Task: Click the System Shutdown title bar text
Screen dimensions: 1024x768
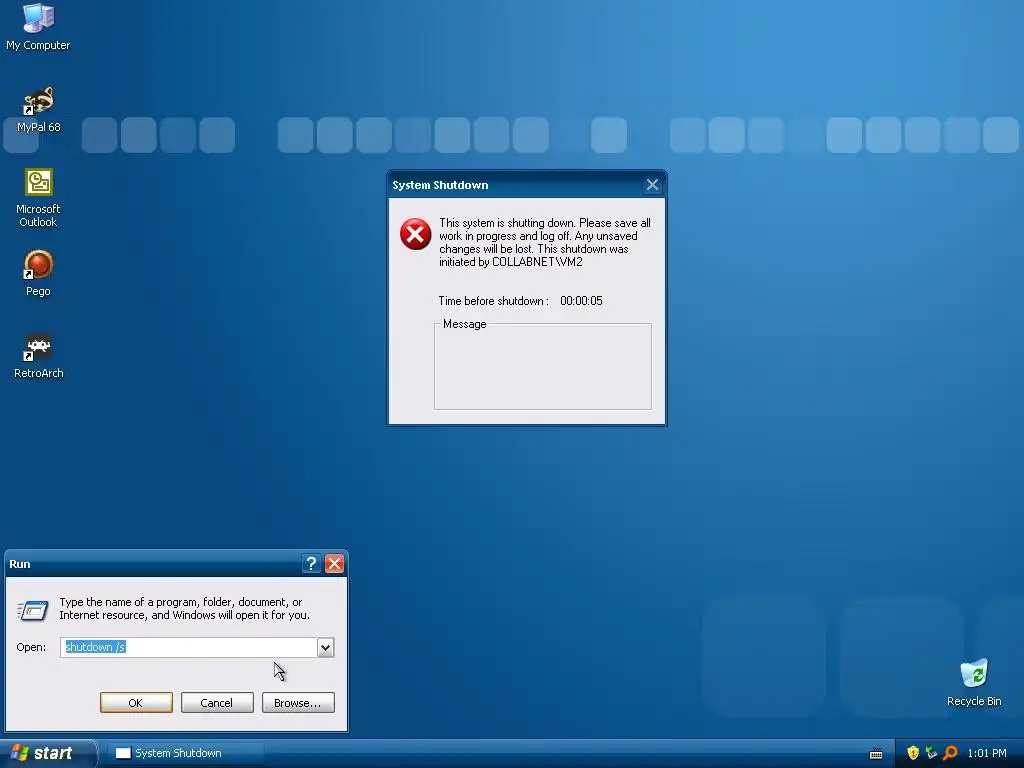Action: pyautogui.click(x=440, y=185)
